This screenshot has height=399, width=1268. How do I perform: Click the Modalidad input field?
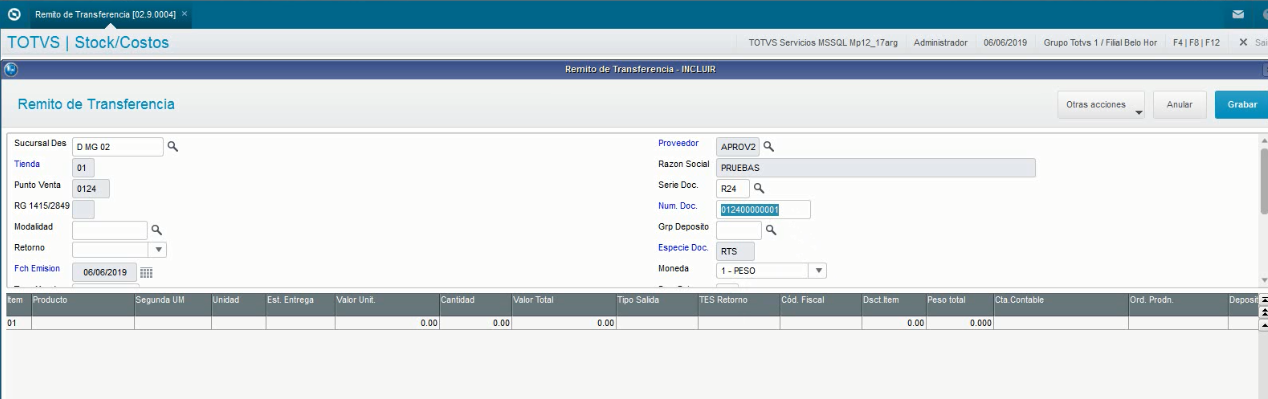coord(110,230)
